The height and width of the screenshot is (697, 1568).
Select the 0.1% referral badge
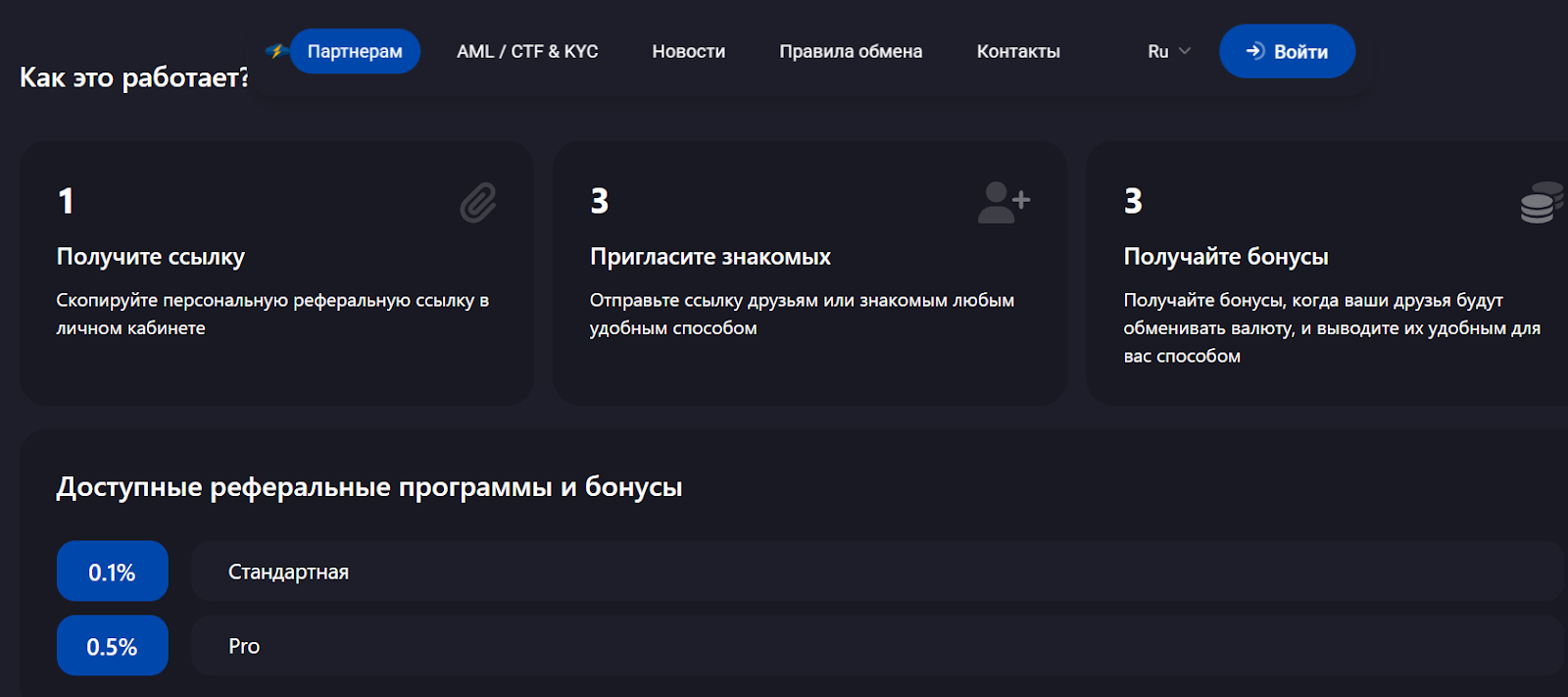pyautogui.click(x=113, y=572)
